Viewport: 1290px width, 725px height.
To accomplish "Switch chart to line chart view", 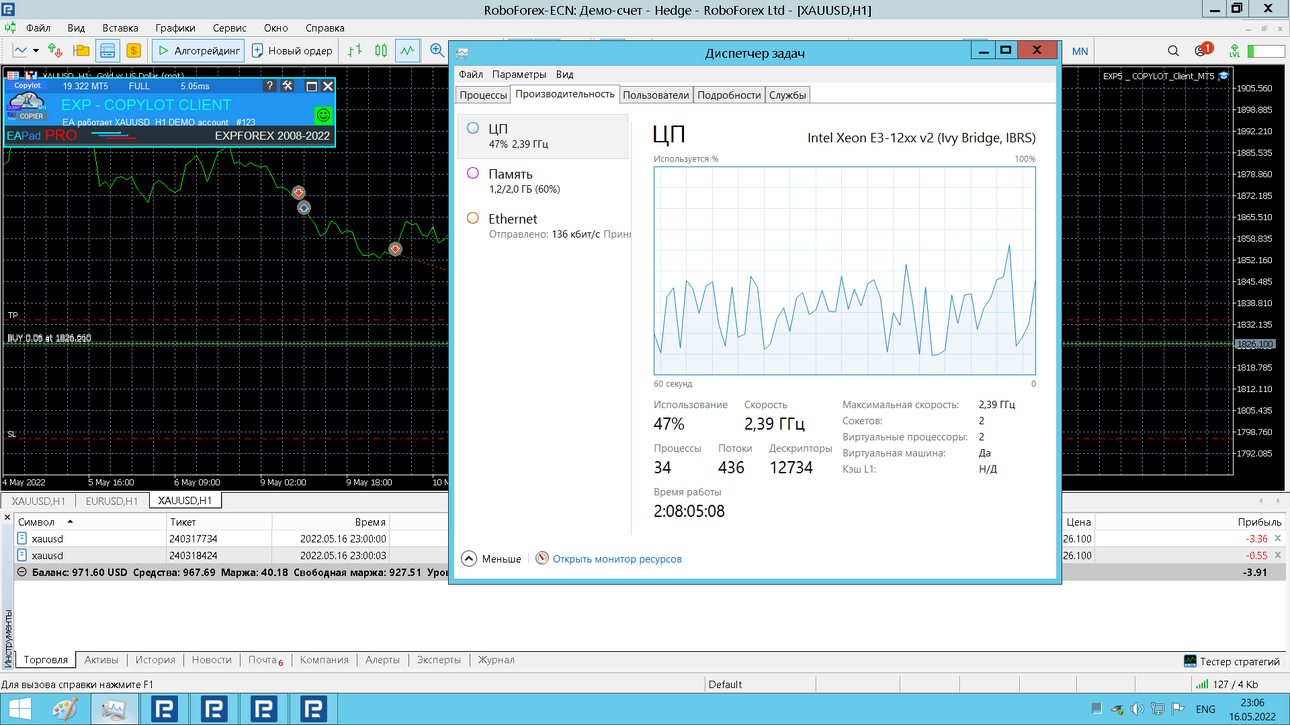I will click(407, 50).
